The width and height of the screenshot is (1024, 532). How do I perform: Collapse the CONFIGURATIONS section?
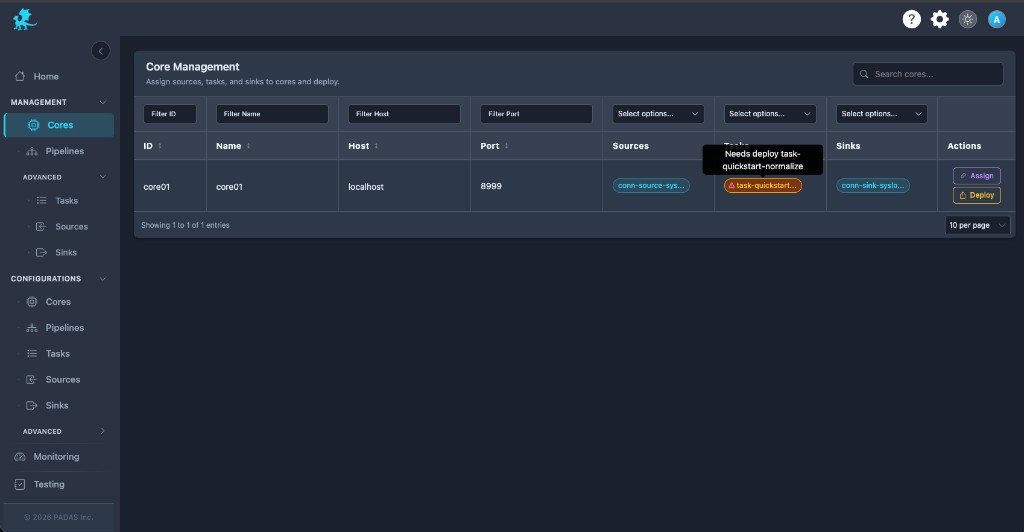(x=103, y=279)
